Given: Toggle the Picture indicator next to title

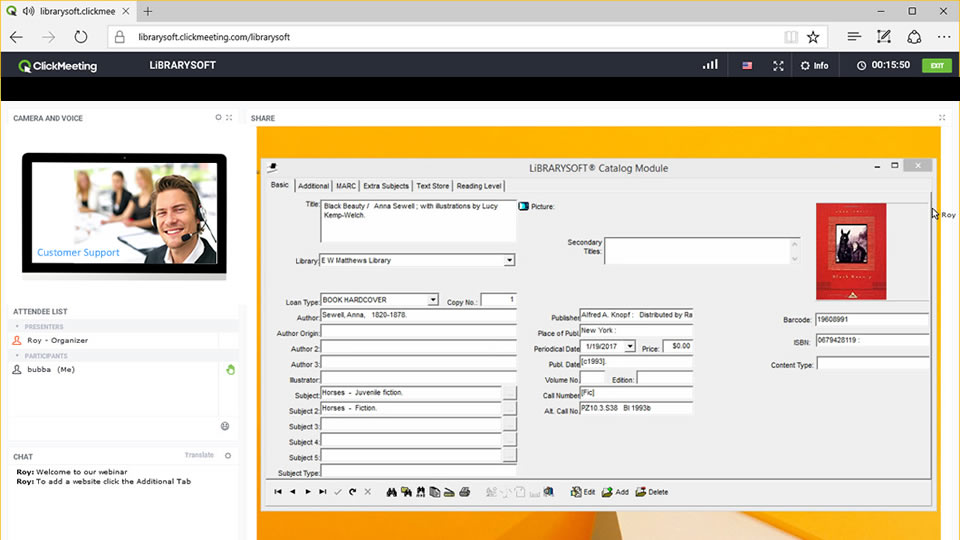Looking at the screenshot, I should pos(523,207).
